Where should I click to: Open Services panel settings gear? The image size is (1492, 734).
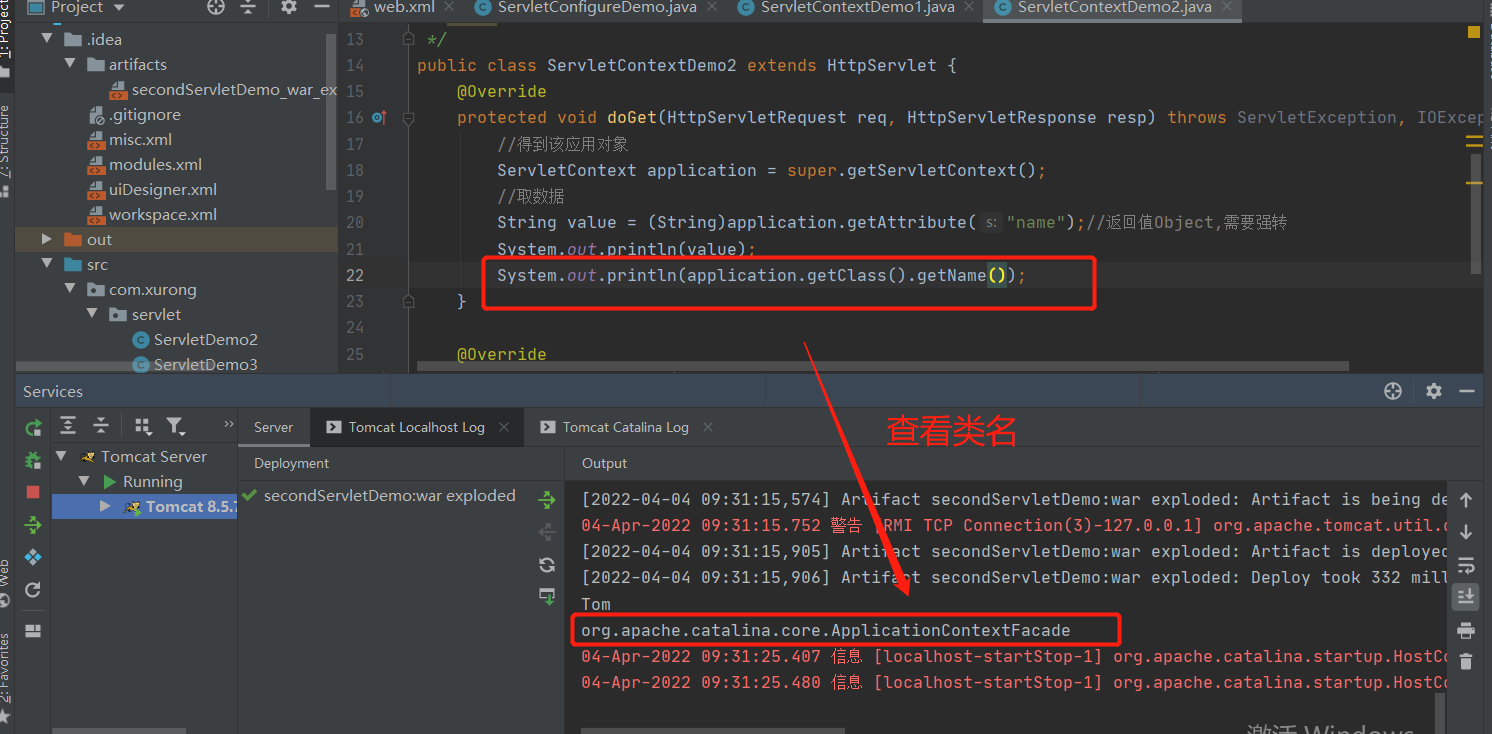coord(1434,391)
